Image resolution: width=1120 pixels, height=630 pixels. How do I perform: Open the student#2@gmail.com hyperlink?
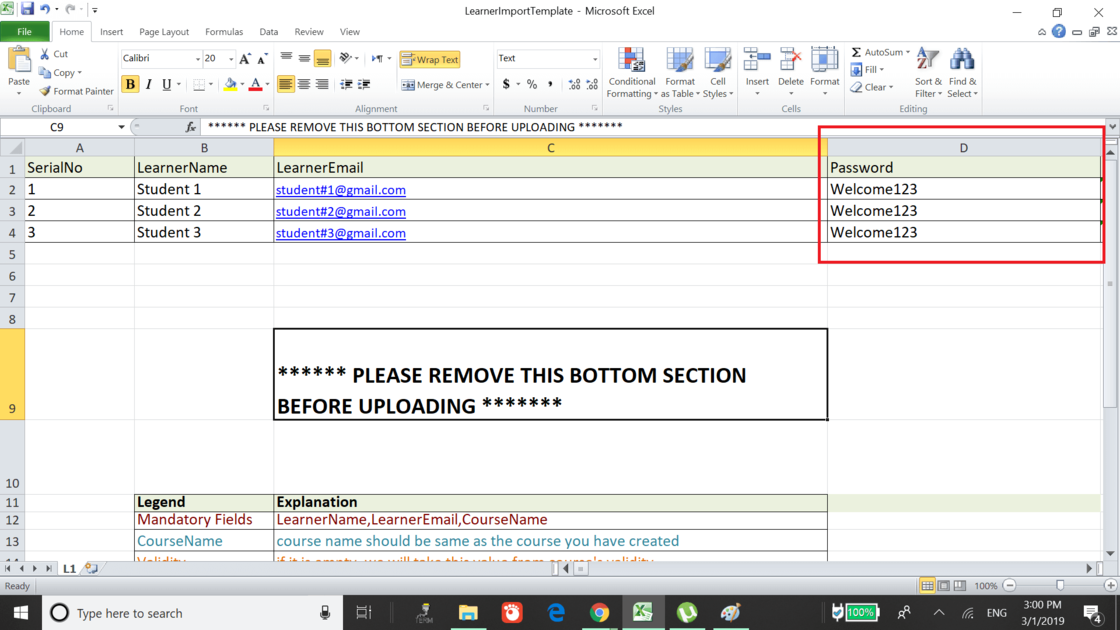click(341, 211)
